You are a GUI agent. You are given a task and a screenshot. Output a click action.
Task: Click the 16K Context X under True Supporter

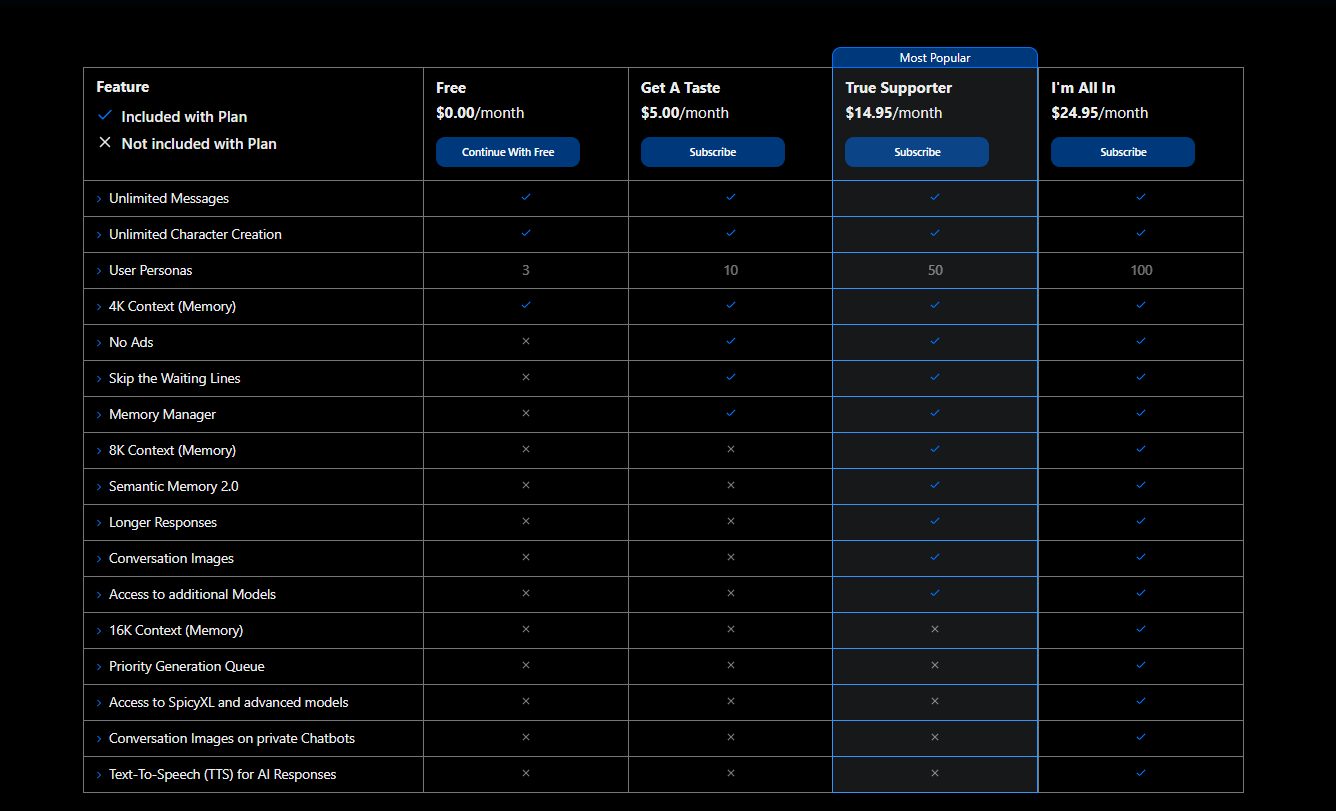(x=935, y=629)
